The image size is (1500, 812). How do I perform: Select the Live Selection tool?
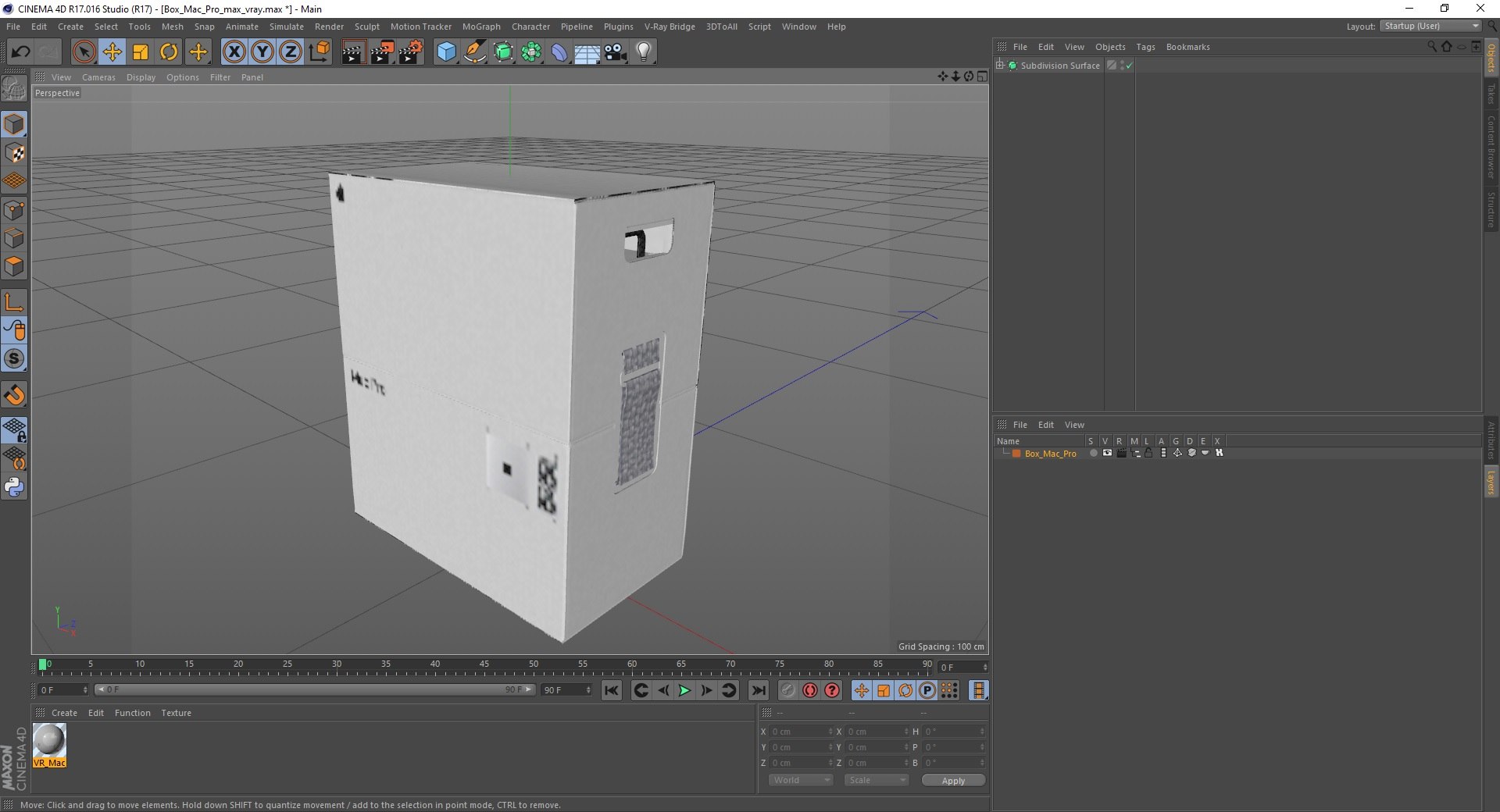(x=84, y=52)
